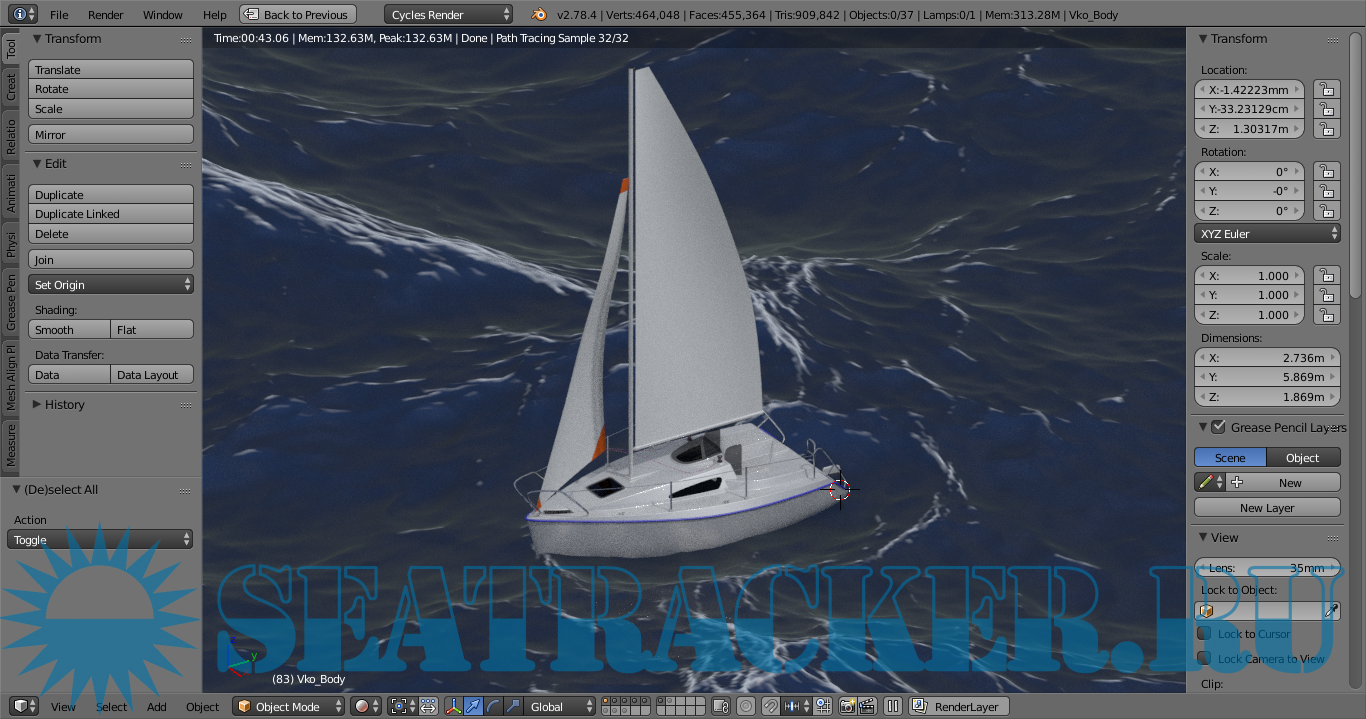1366x719 pixels.
Task: Toggle the 3D manipulator widget icon
Action: 453,707
